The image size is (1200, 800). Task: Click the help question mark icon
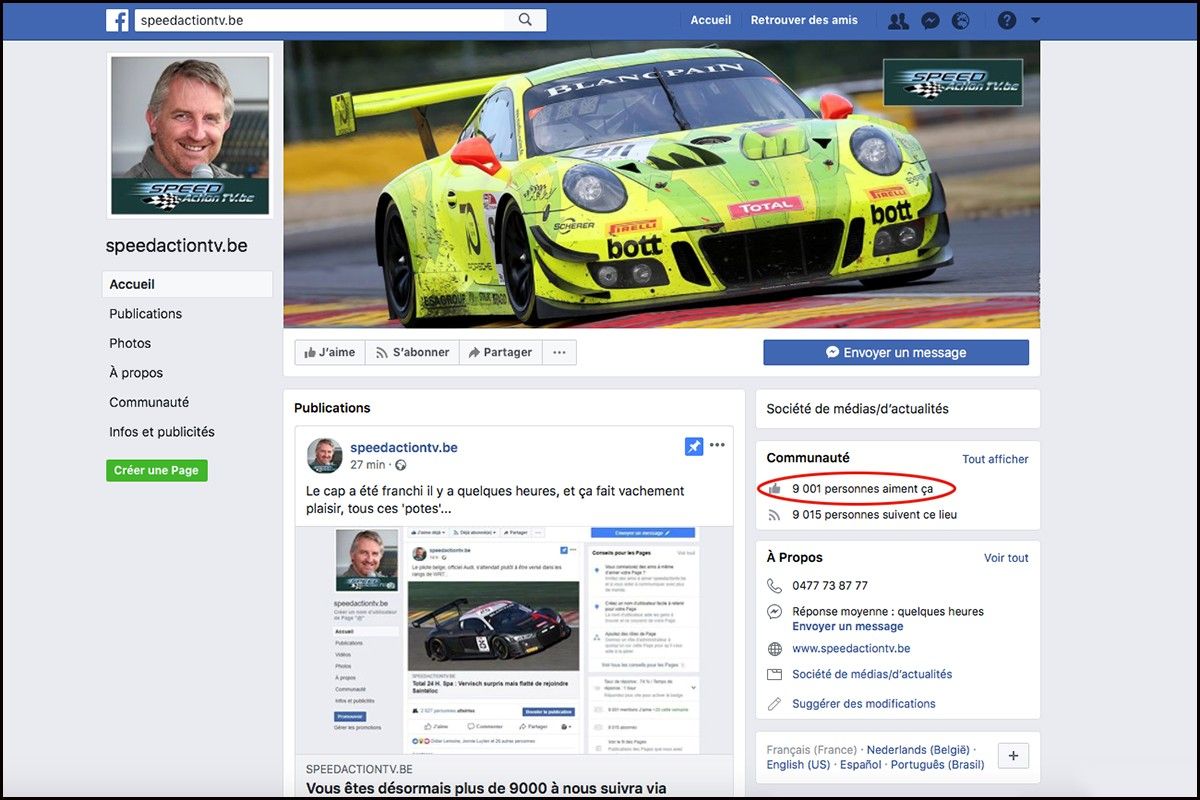[x=1007, y=20]
